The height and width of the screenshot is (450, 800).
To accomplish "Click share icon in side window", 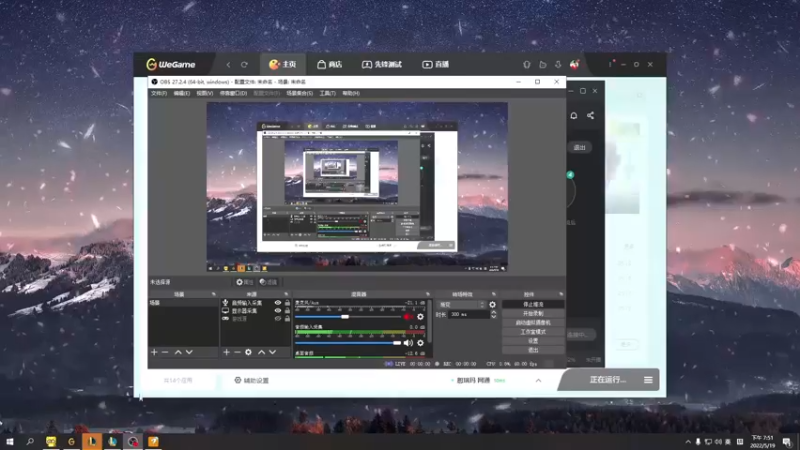I will point(590,115).
